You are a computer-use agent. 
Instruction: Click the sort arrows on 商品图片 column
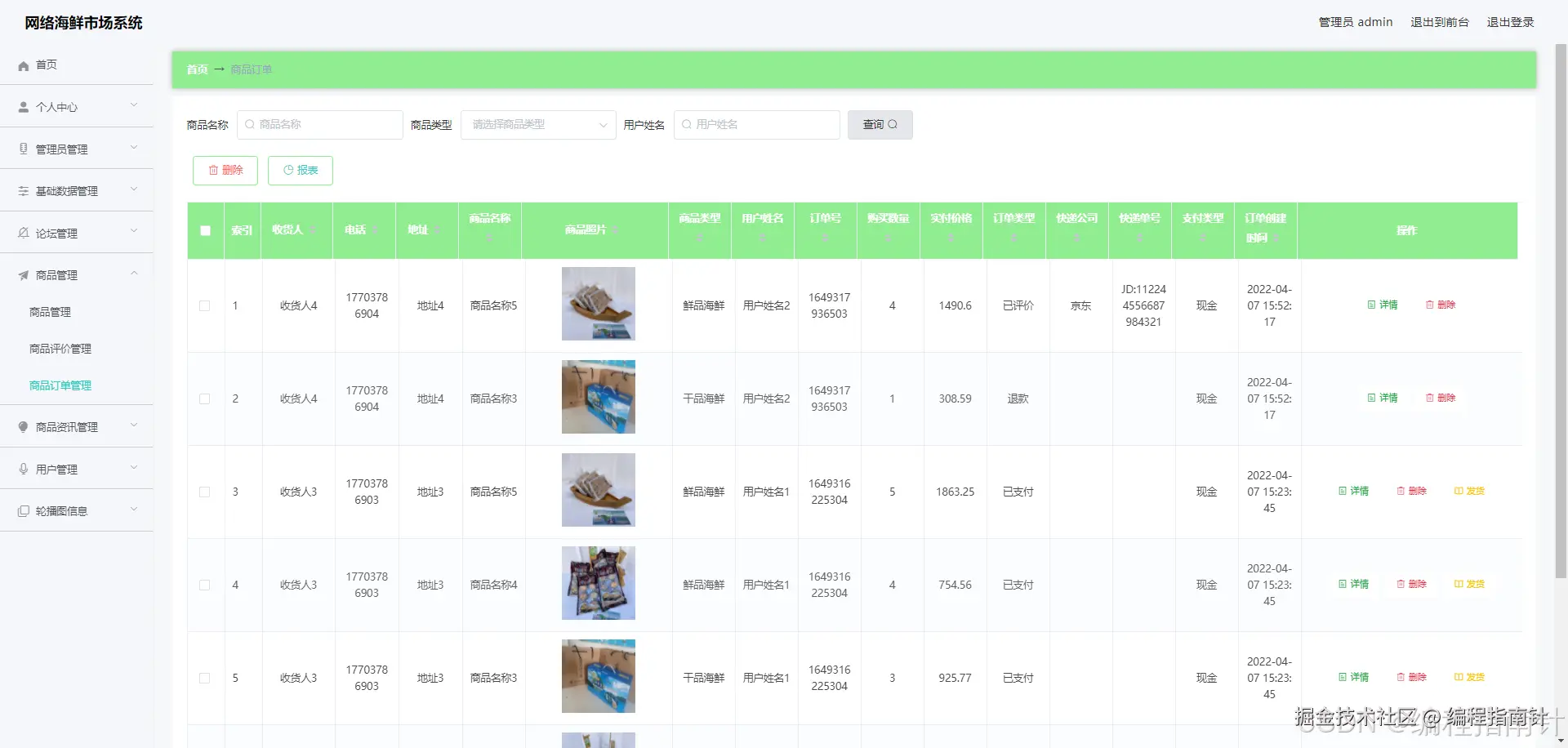(x=615, y=230)
